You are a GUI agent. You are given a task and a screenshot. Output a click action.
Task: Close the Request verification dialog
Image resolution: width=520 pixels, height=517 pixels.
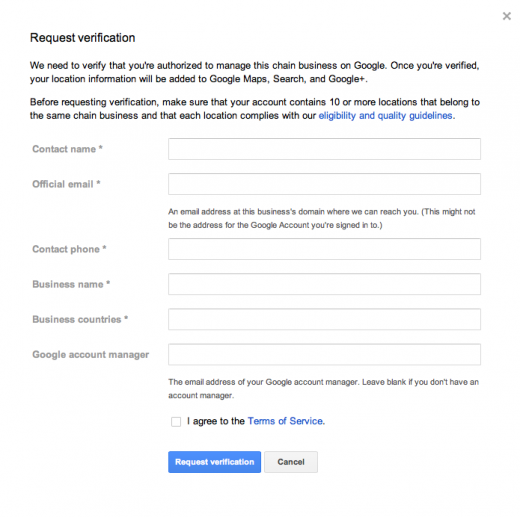point(507,16)
